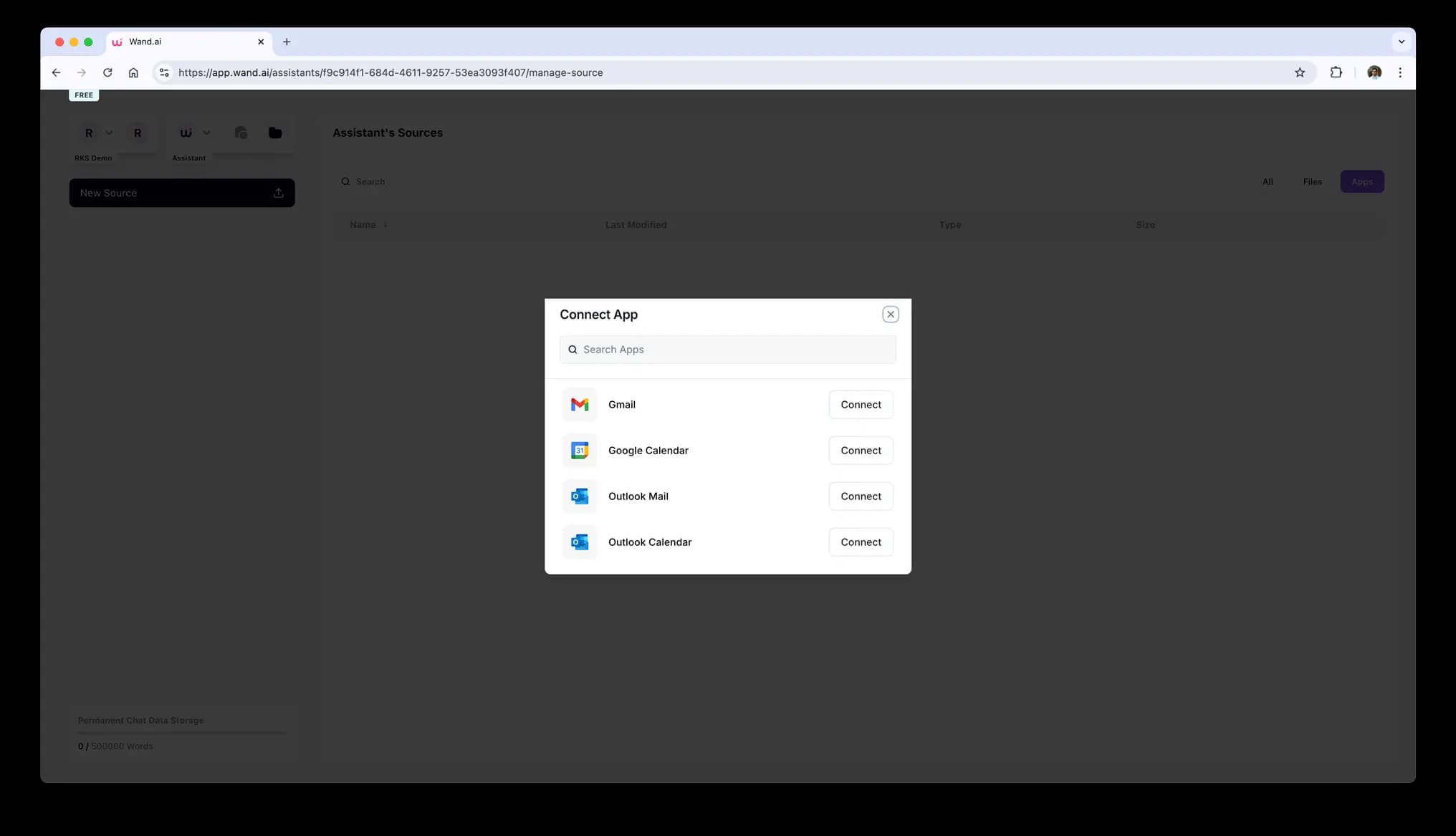The image size is (1456, 836).
Task: Close the Connect App dialog
Action: point(890,314)
